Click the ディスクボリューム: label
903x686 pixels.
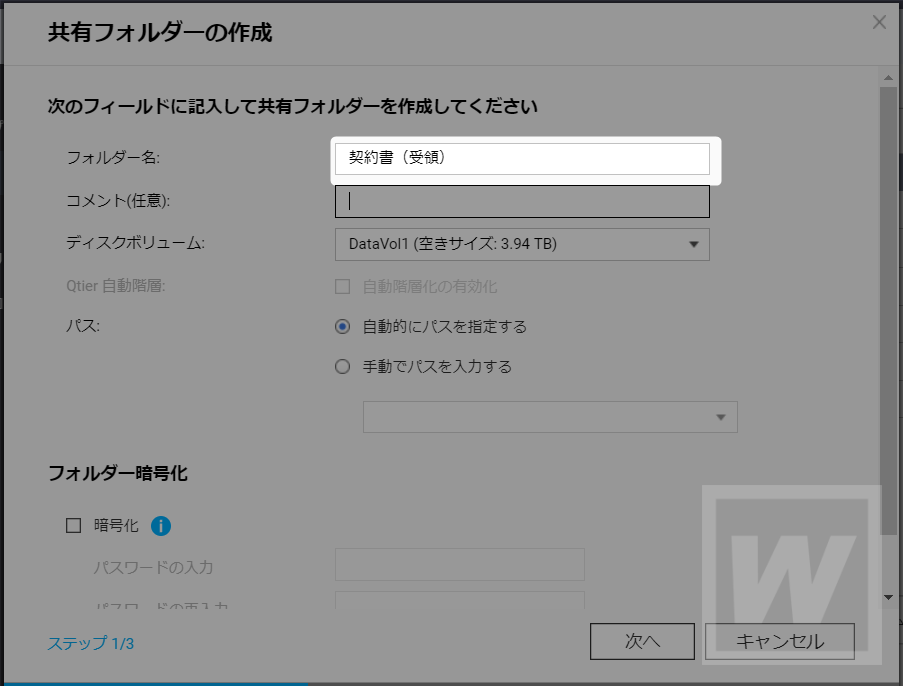[135, 243]
